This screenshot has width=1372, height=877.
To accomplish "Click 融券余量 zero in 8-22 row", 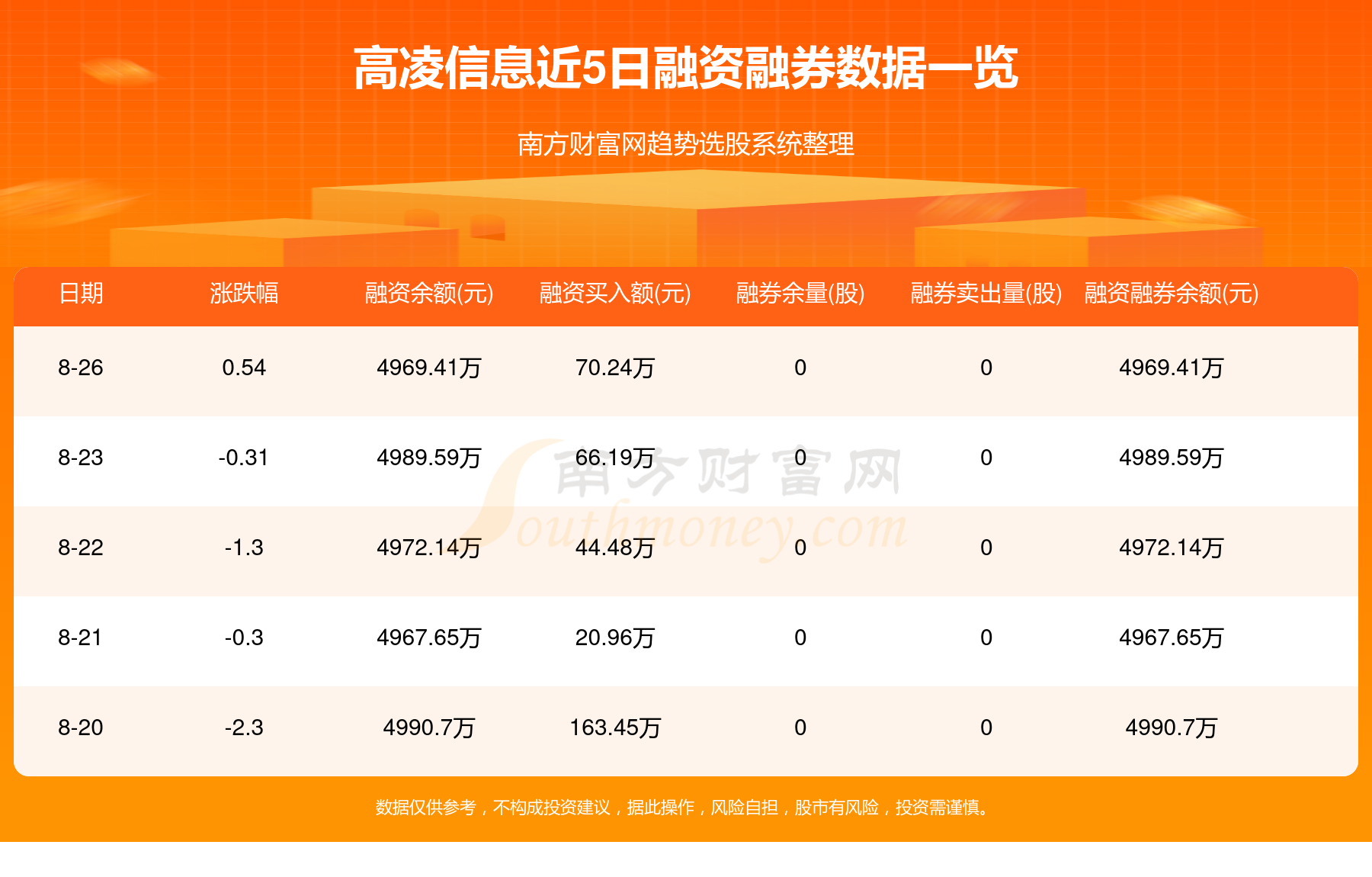I will point(800,548).
